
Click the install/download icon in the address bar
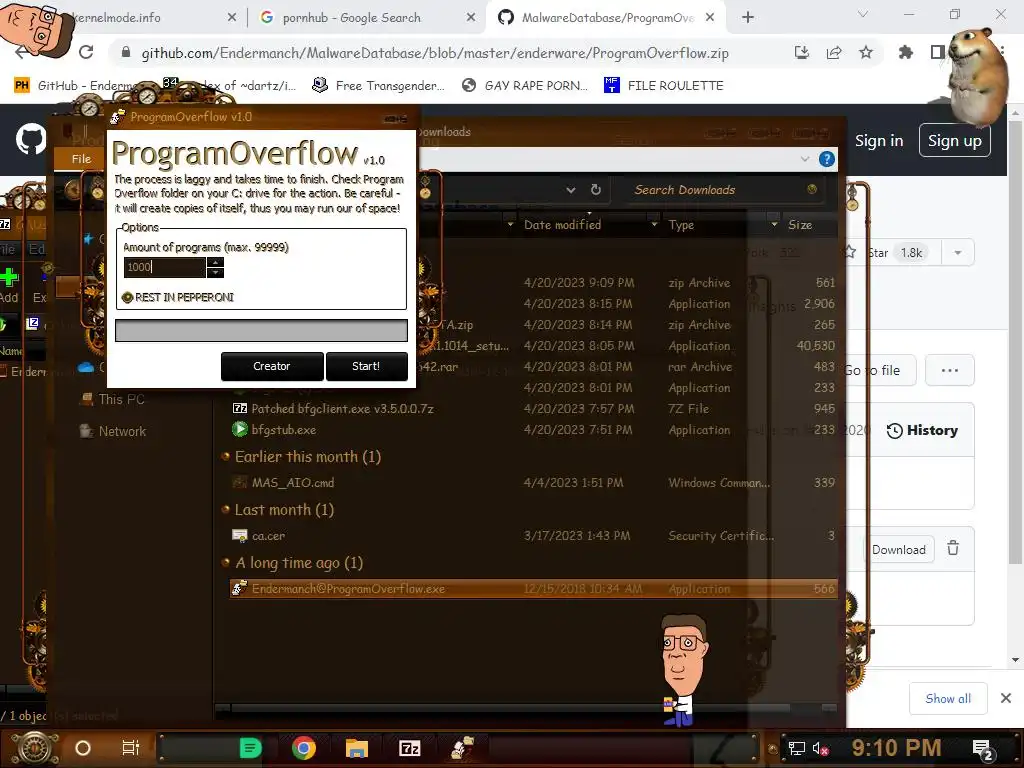point(802,52)
